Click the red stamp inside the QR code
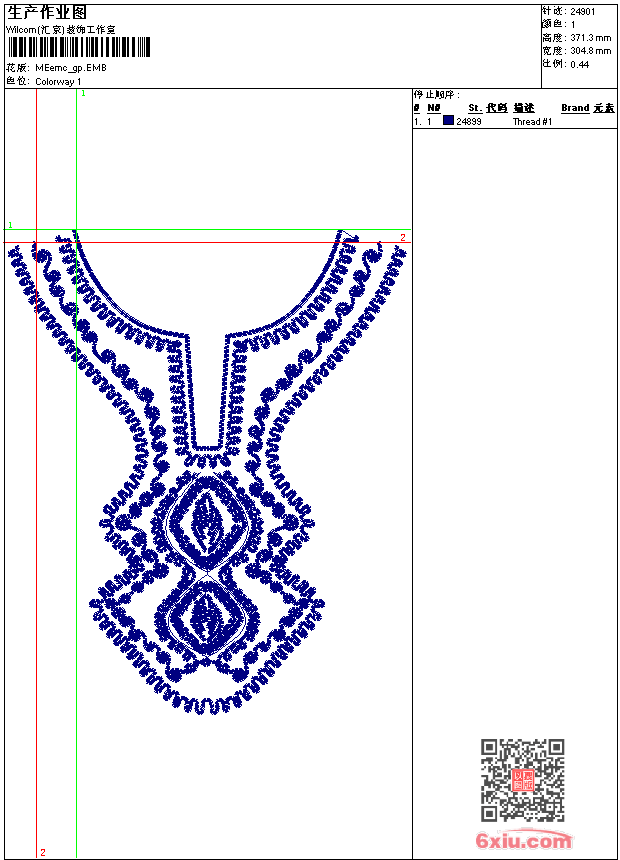 tap(523, 780)
